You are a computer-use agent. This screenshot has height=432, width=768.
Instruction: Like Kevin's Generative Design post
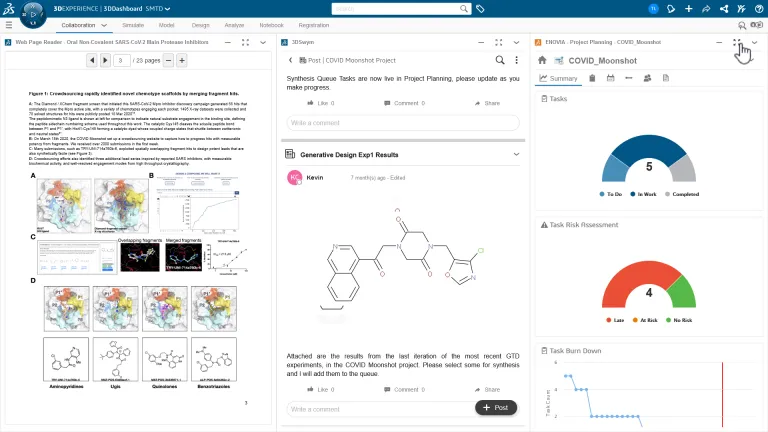[321, 389]
